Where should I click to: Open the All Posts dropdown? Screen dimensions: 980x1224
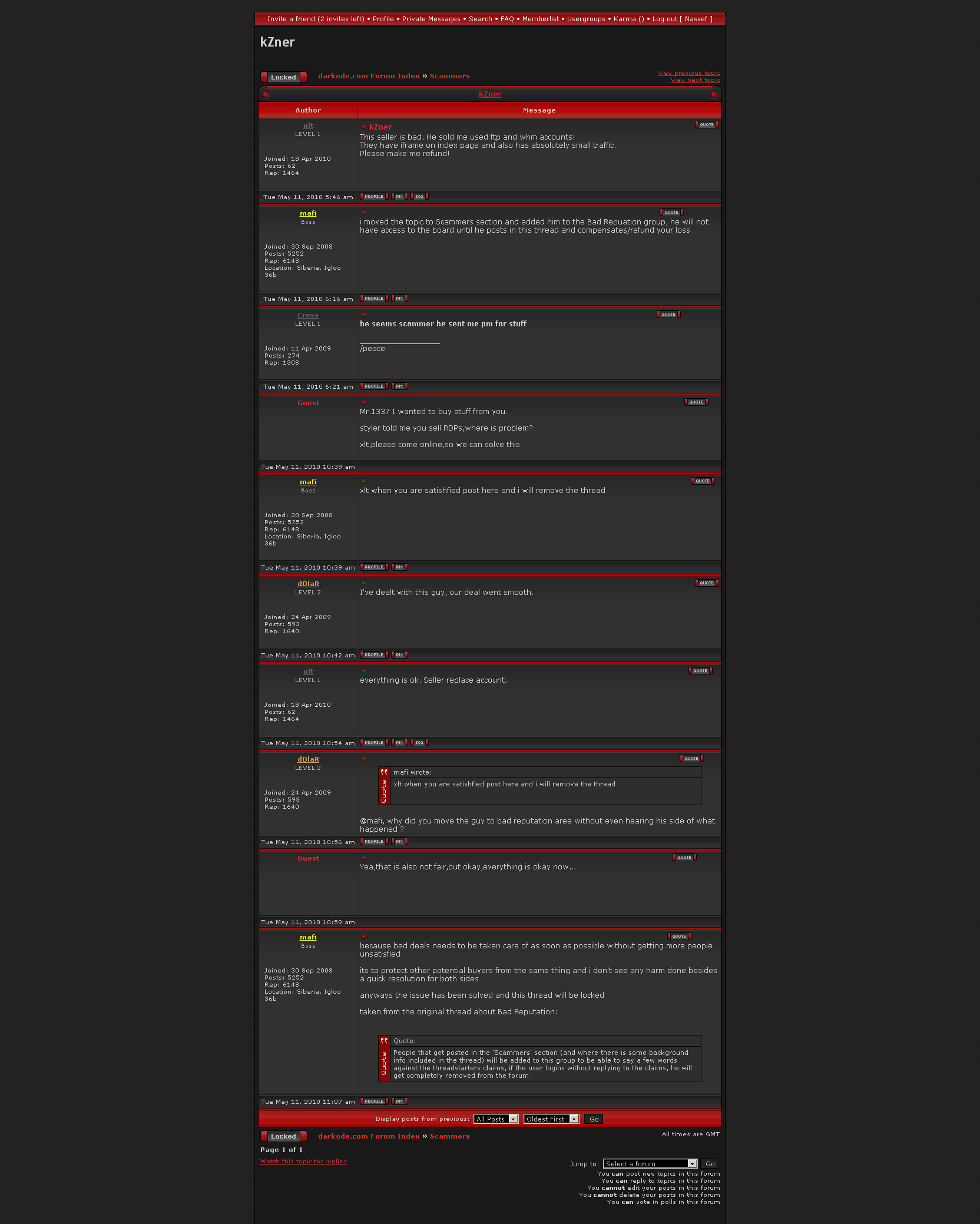point(496,1119)
